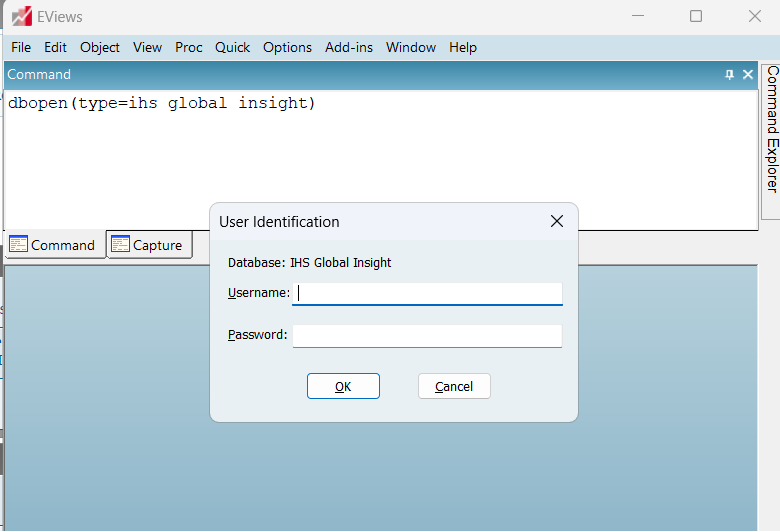This screenshot has height=532, width=780.
Task: Click the EViews application logo icon
Action: point(21,16)
